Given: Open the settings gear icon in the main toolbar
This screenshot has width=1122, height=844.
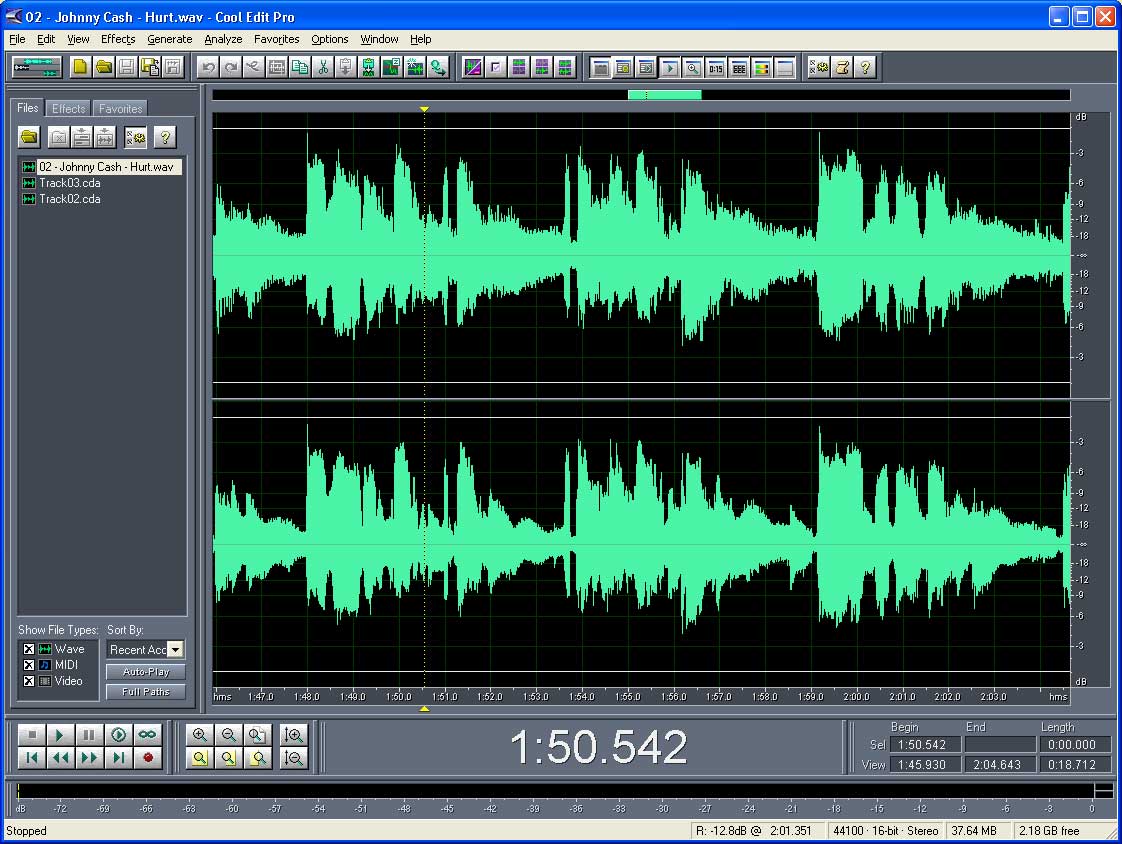Looking at the screenshot, I should click(x=819, y=67).
